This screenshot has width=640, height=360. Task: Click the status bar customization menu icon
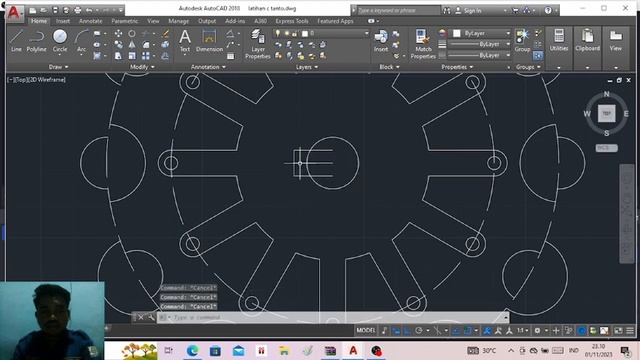tap(630, 331)
